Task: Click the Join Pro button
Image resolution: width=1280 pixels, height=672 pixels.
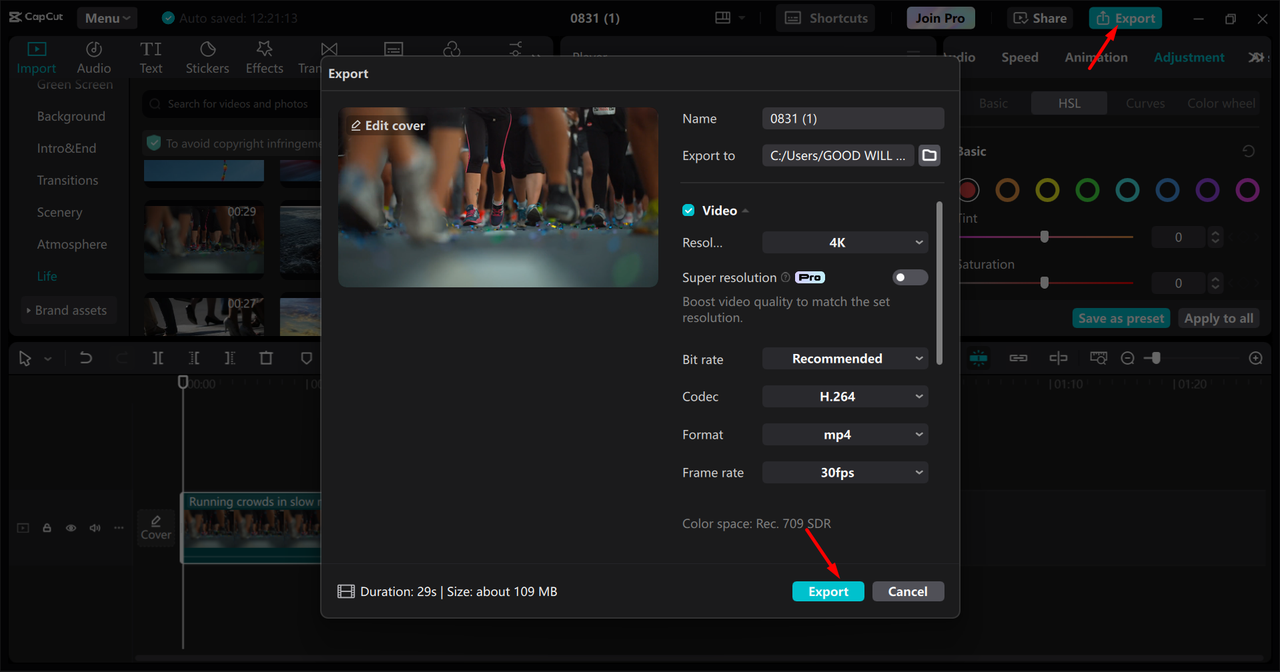Action: 940,18
